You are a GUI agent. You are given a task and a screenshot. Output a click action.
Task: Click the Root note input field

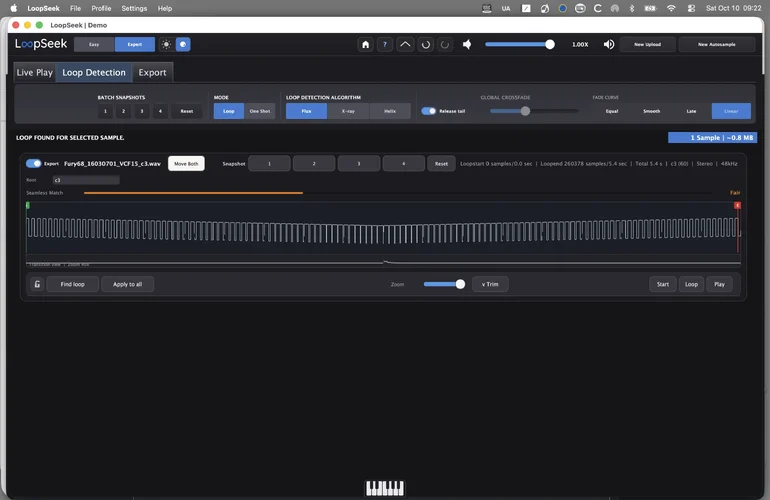coord(86,180)
